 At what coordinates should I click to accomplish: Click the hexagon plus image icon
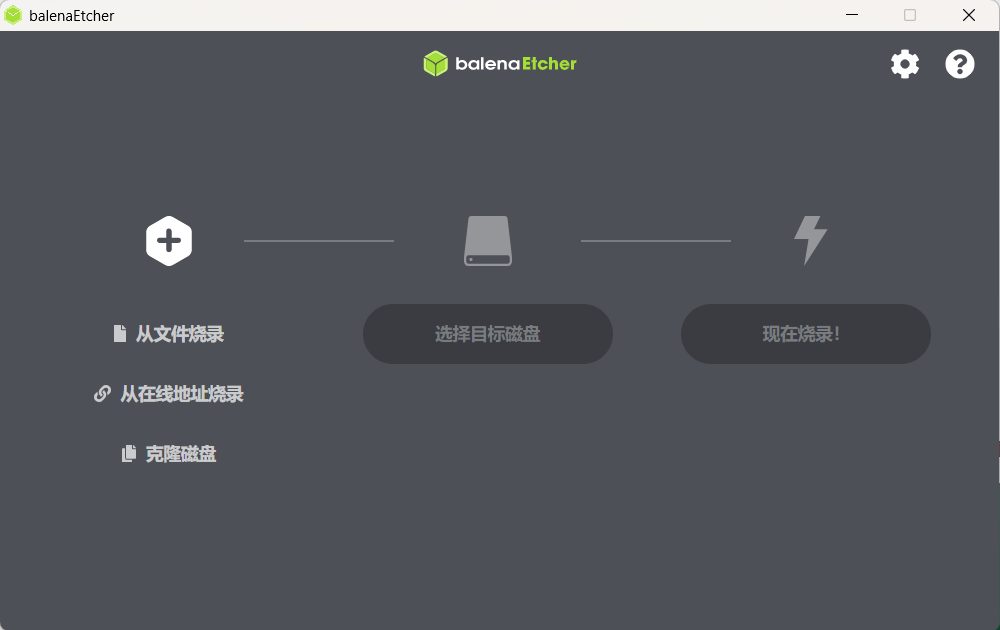(169, 241)
